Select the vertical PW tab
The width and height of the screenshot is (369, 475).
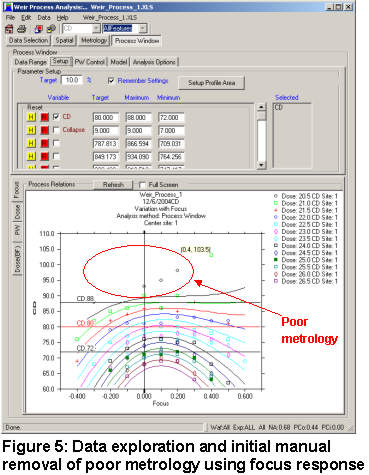point(17,230)
